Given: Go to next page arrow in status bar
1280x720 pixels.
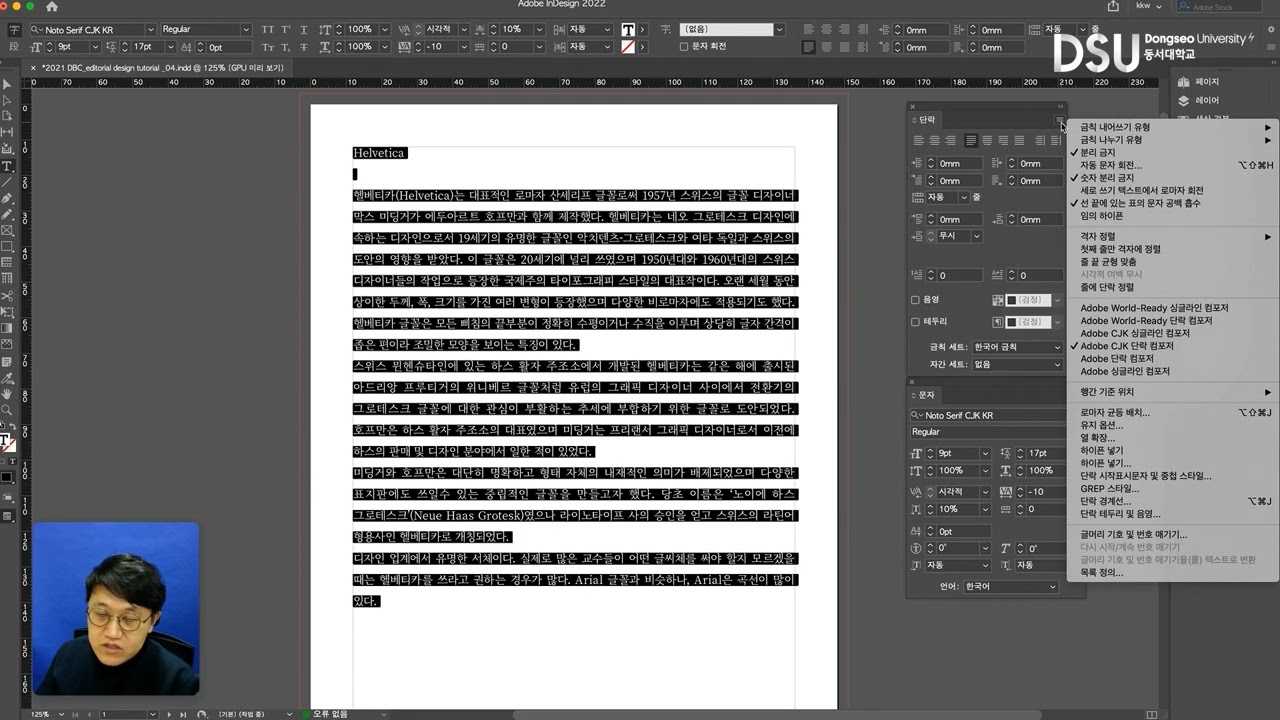Looking at the screenshot, I should (170, 714).
